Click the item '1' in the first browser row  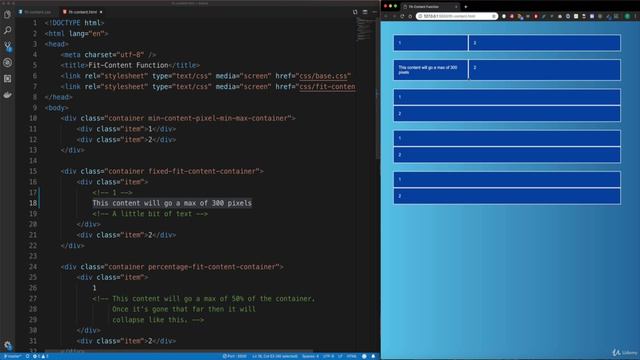pos(431,43)
